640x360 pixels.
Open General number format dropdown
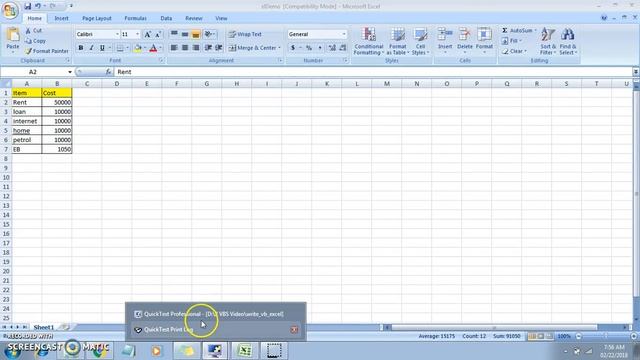(344, 34)
